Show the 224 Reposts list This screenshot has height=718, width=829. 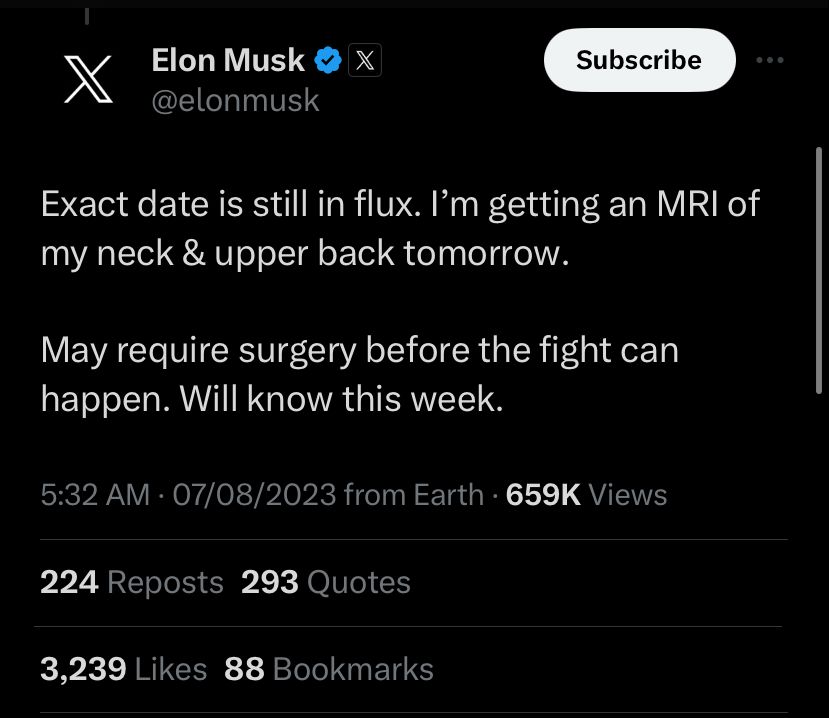tap(132, 583)
